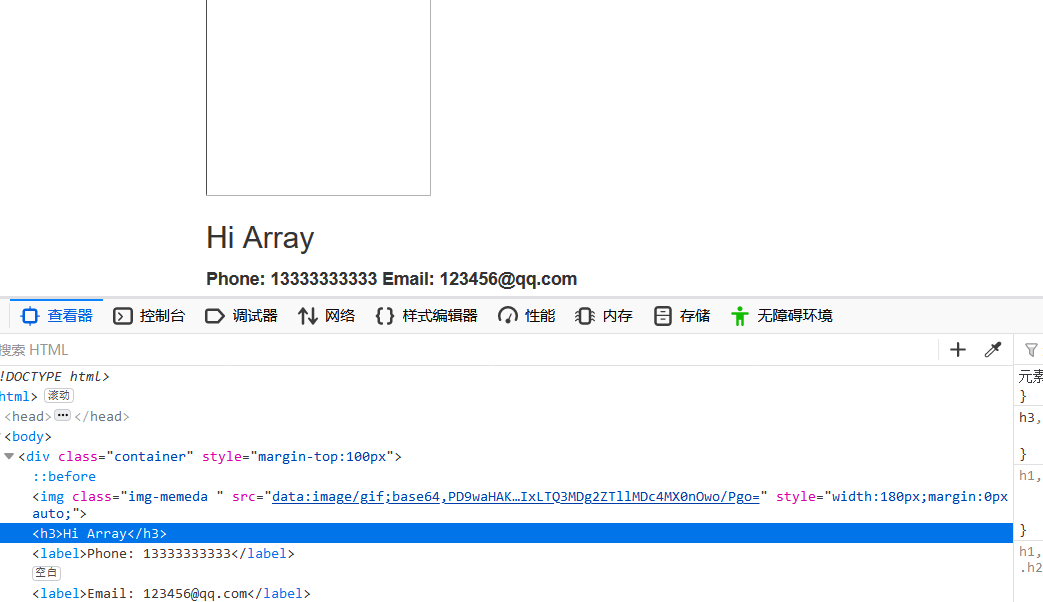
Task: Click the h3 selector in Rules panel
Action: pos(1030,417)
